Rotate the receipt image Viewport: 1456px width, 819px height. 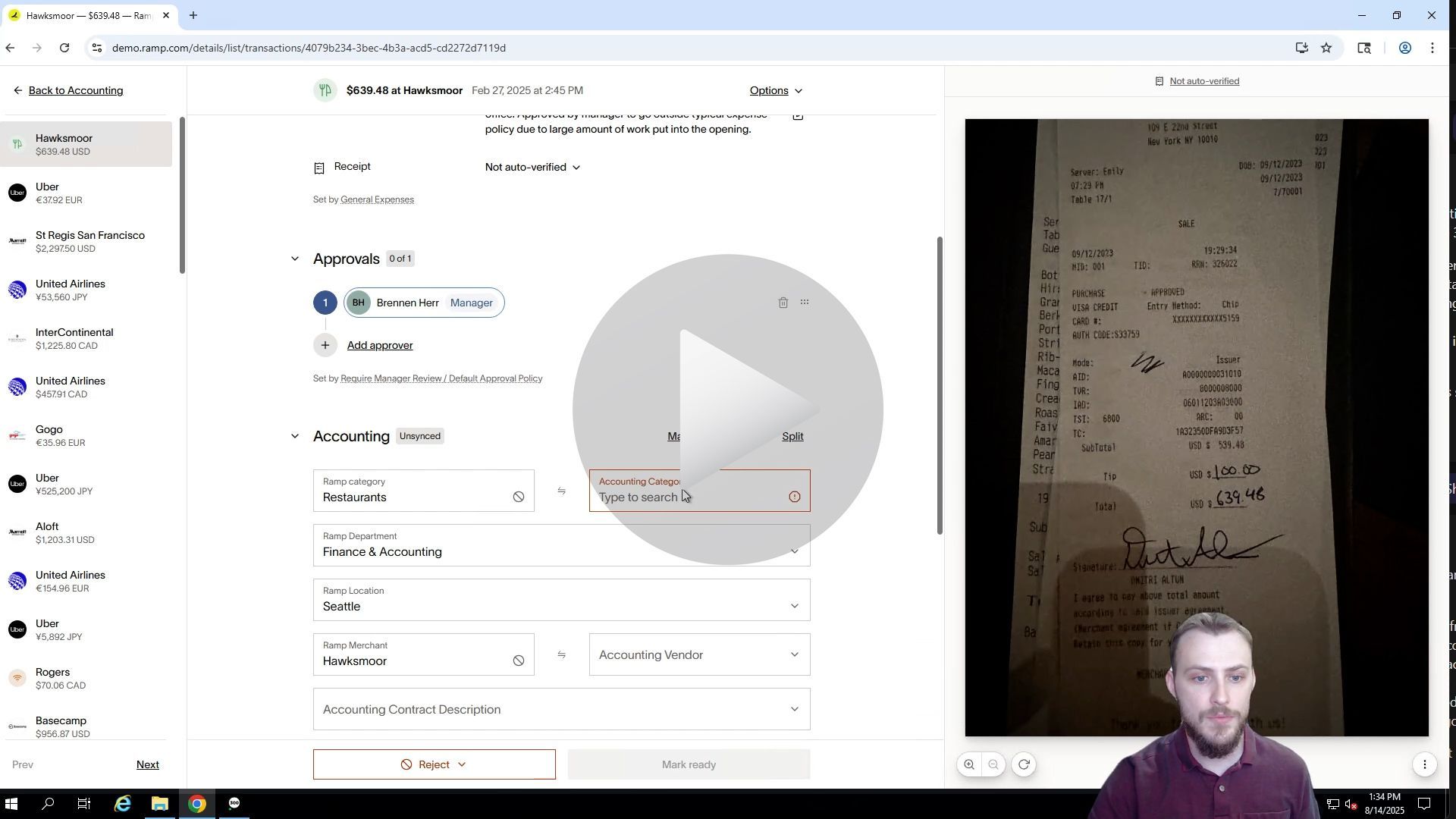(x=1024, y=764)
